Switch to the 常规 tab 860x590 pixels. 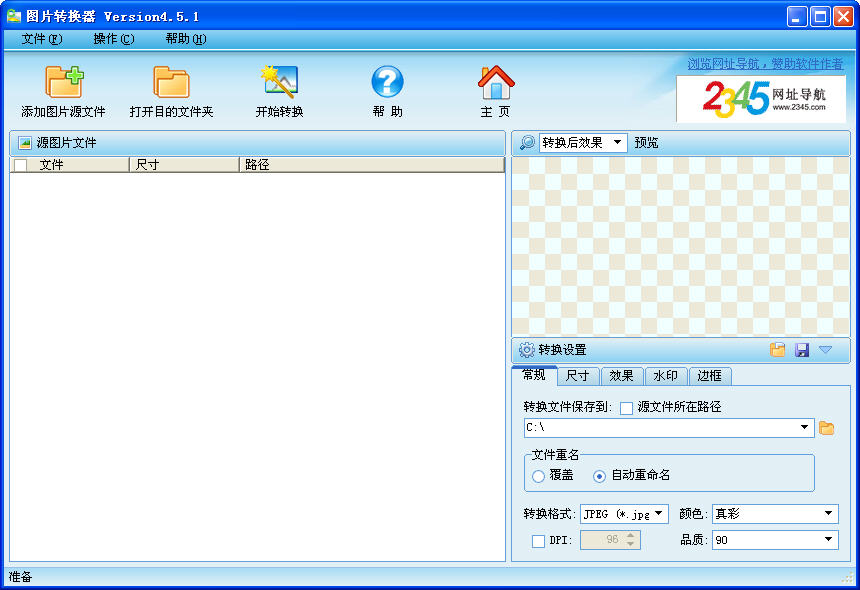tap(534, 375)
